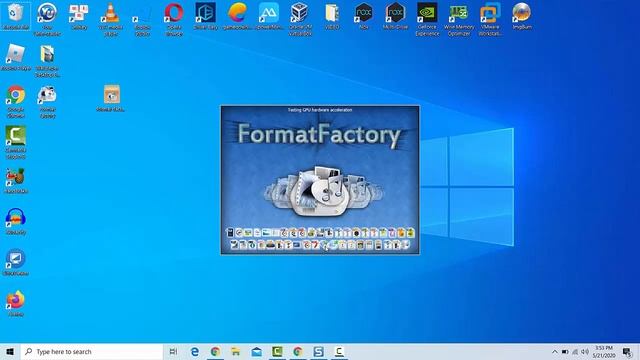Open the blue S app on taskbar

[318, 351]
